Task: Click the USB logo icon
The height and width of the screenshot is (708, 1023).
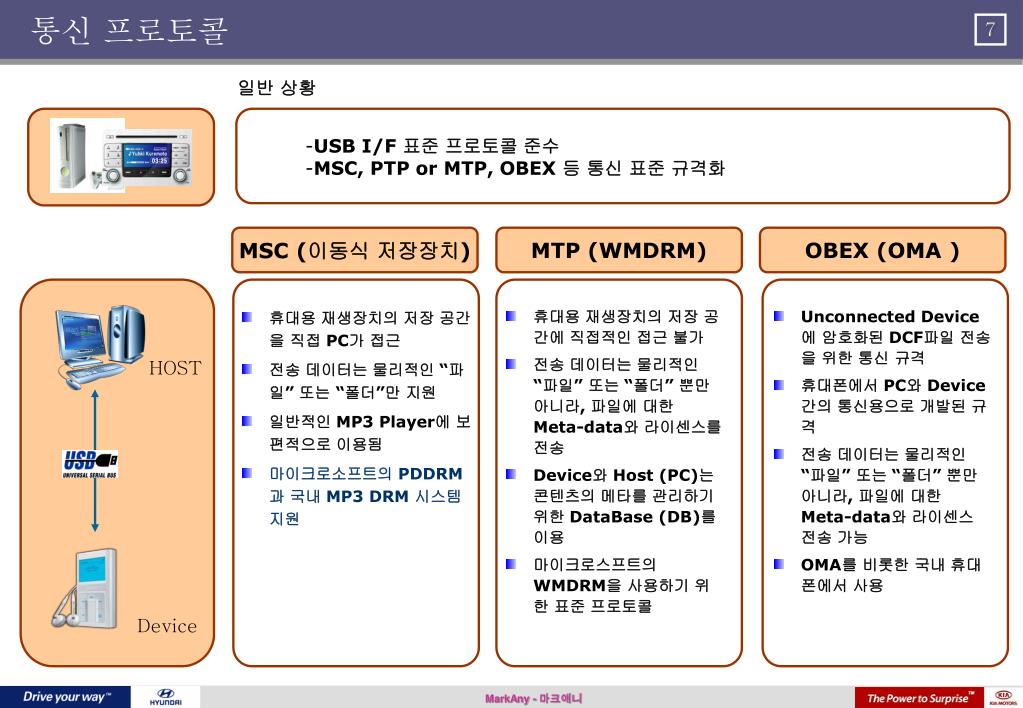Action: [x=90, y=464]
